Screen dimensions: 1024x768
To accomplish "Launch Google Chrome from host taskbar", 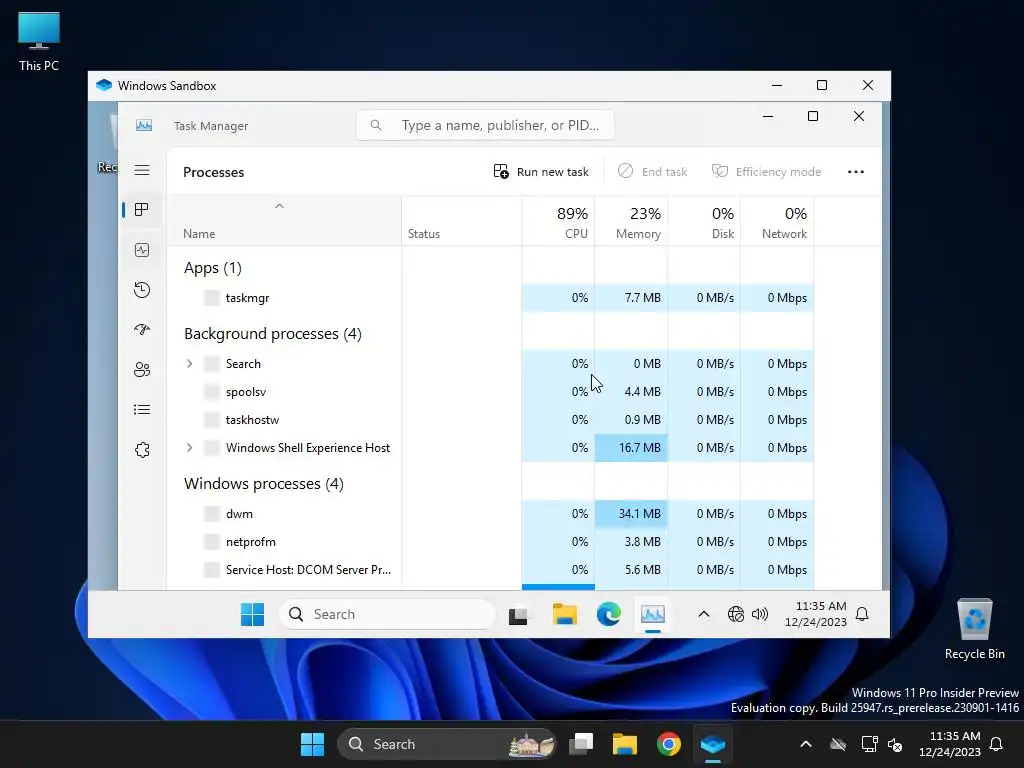I will [669, 744].
